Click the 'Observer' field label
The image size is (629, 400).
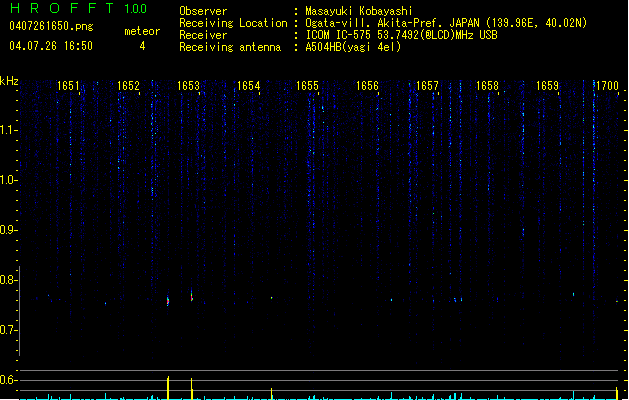(203, 11)
